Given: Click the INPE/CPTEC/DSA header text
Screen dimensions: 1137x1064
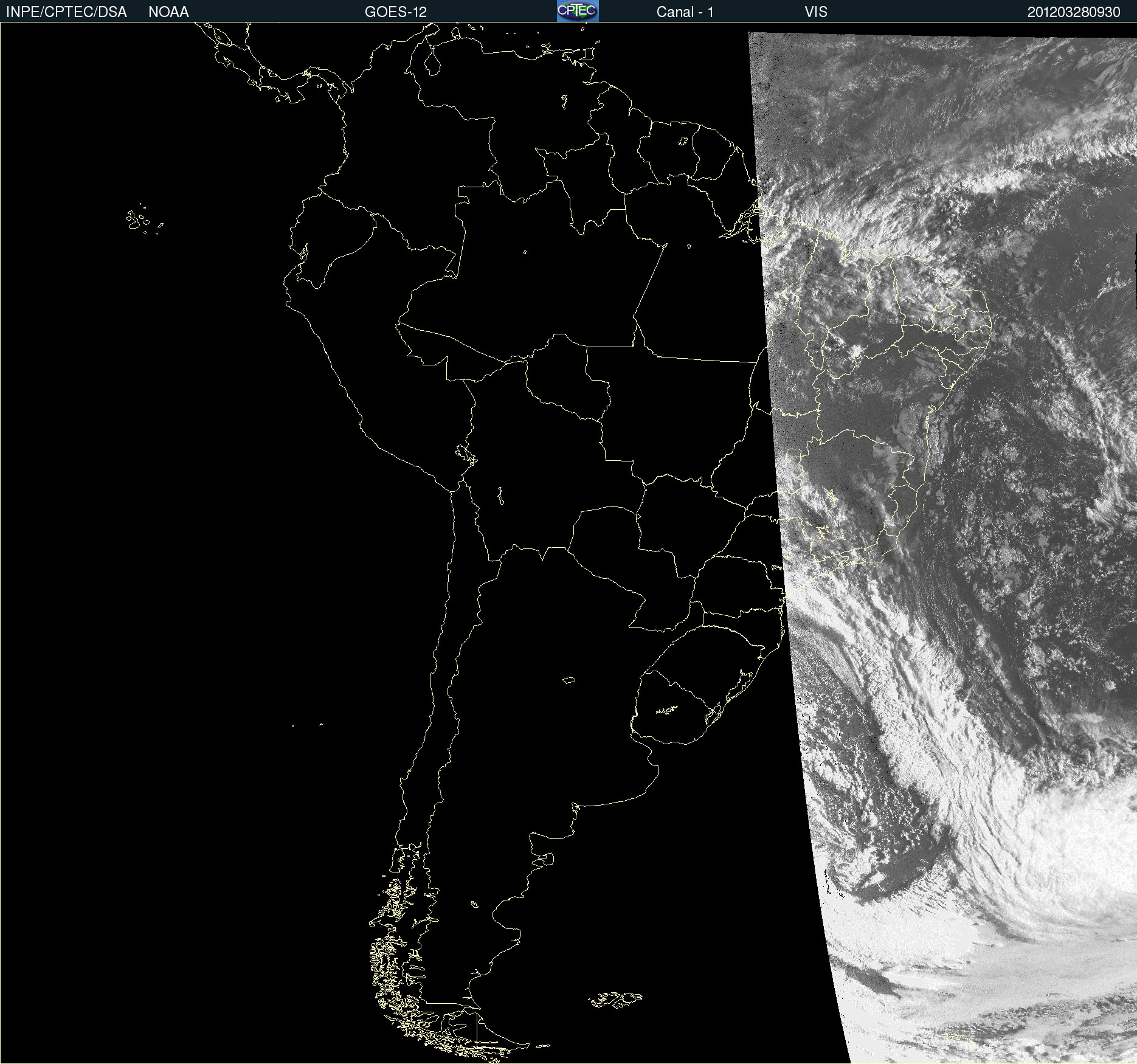Looking at the screenshot, I should (67, 12).
